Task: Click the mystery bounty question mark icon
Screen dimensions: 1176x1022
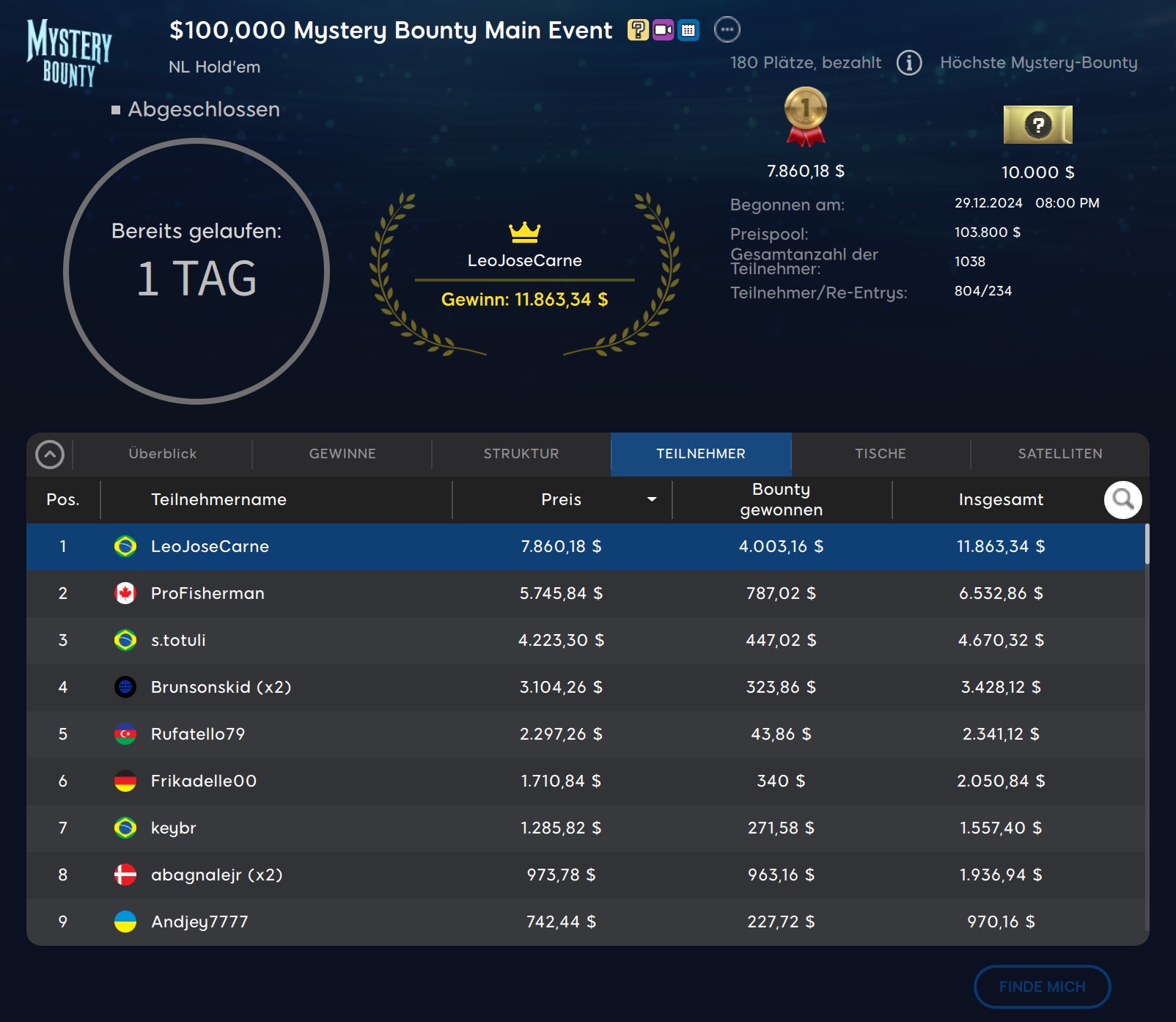Action: (638, 30)
